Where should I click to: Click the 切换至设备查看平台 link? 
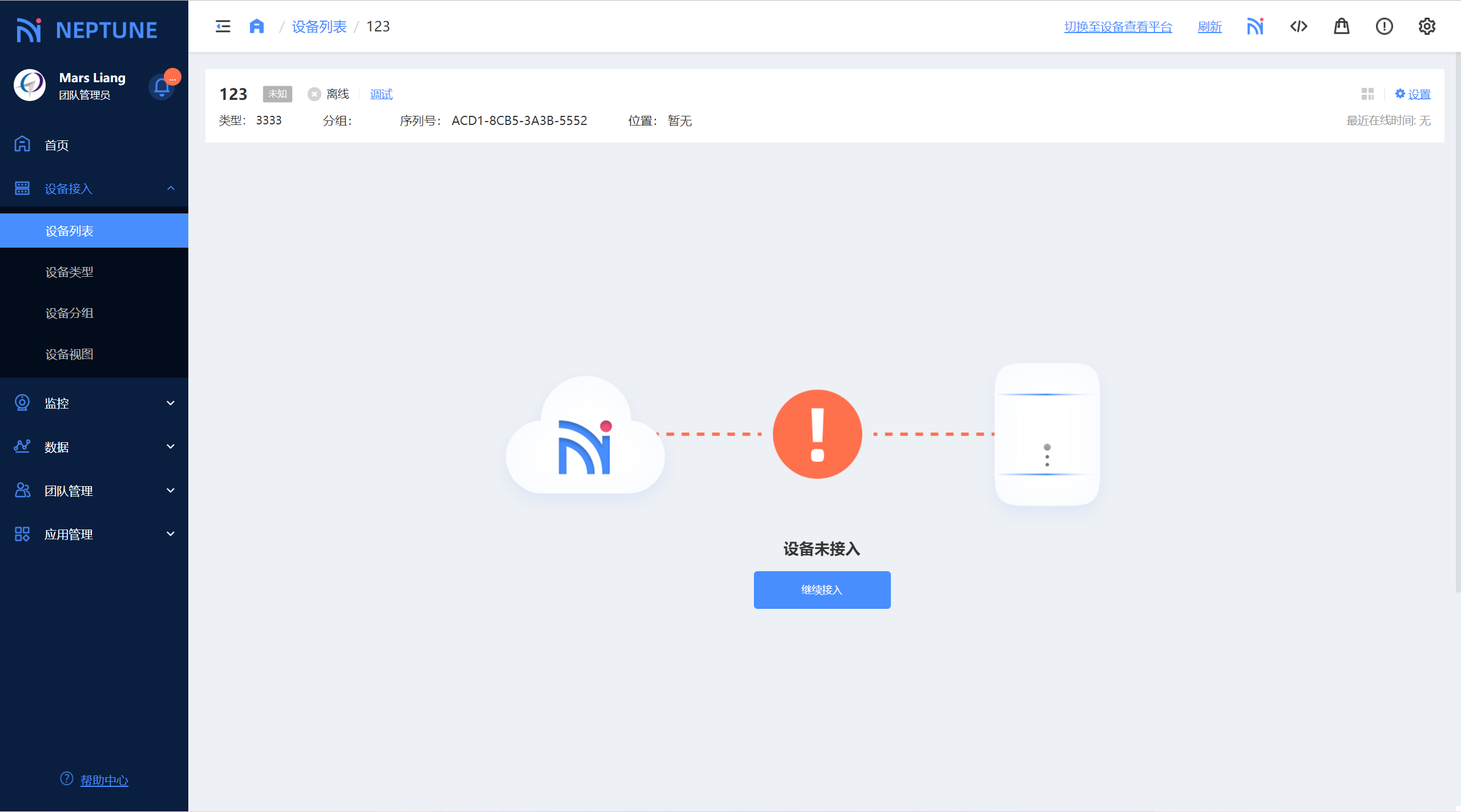point(1118,27)
